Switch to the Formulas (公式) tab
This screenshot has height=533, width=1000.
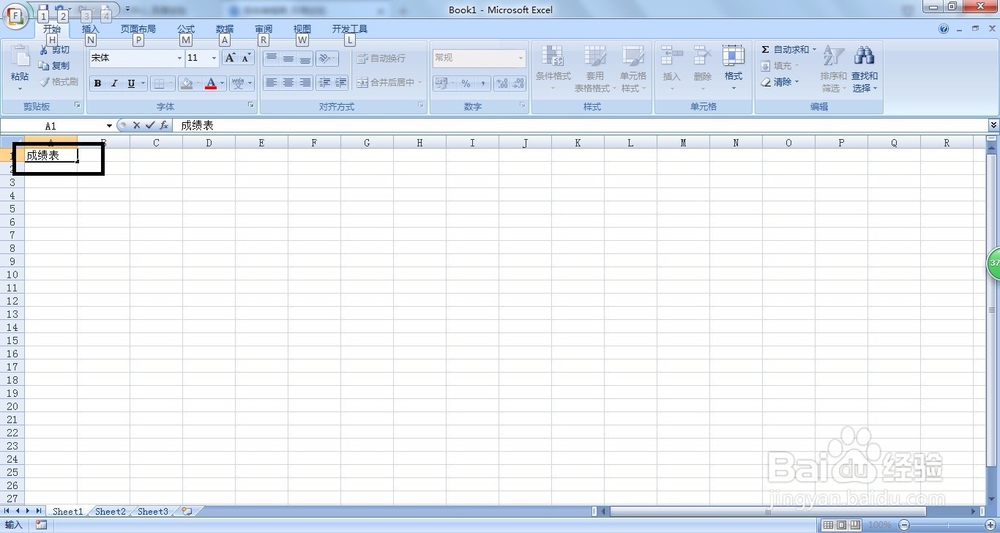(x=186, y=29)
